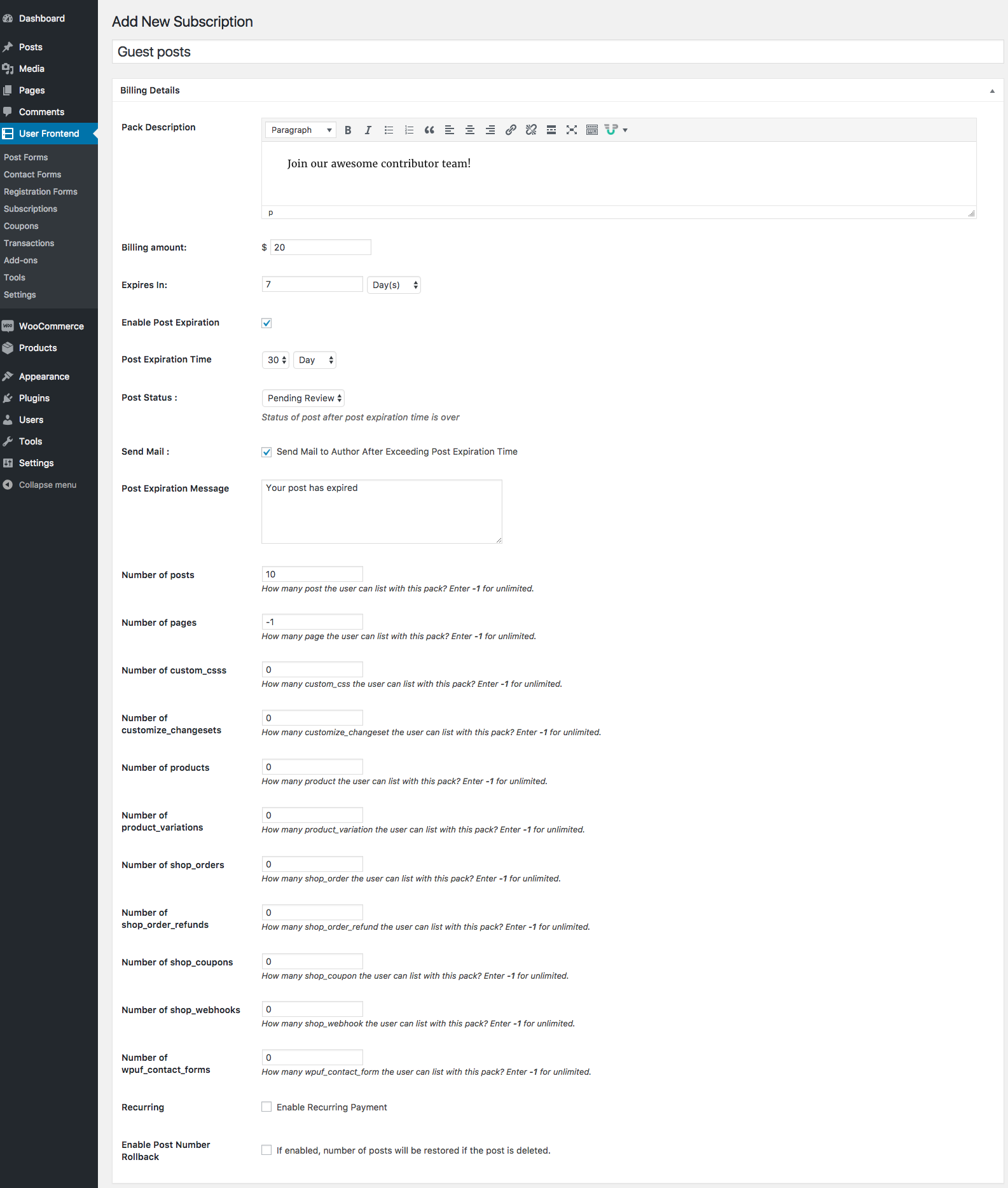Click the Appearance brush icon in sidebar
Viewport: 1008px width, 1188px height.
[8, 376]
